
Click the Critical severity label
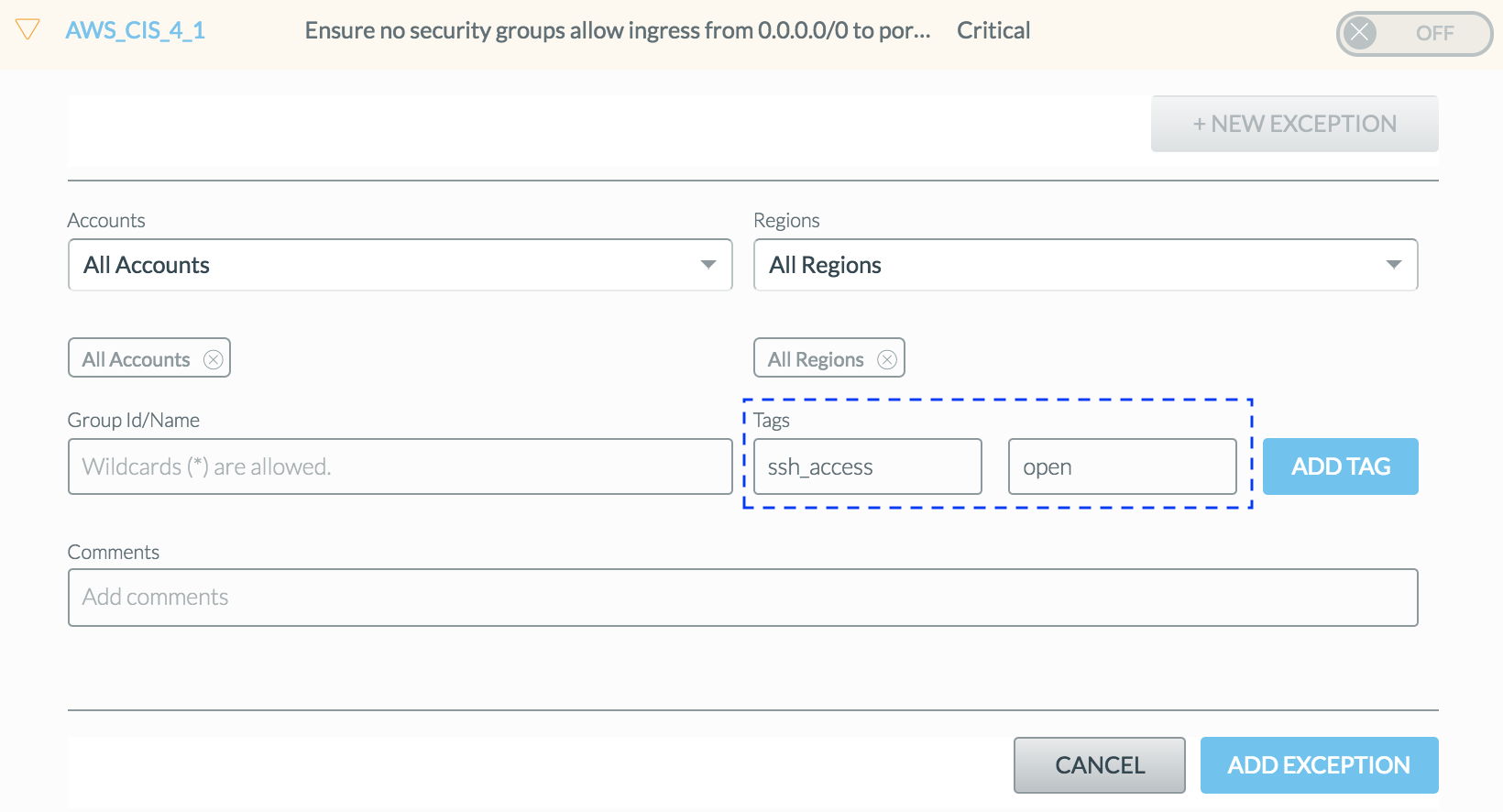[993, 31]
